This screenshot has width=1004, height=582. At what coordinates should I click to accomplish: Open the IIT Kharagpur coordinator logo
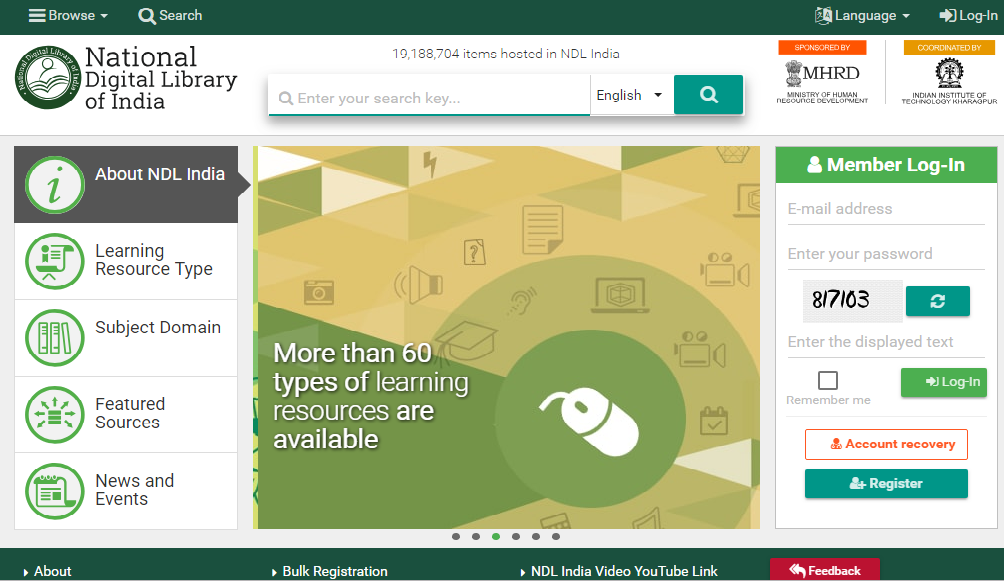click(948, 75)
